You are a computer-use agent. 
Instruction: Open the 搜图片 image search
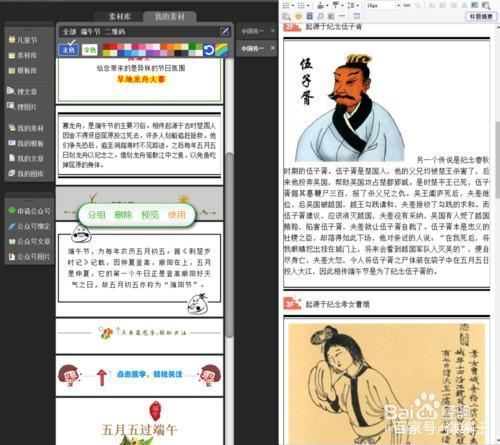pyautogui.click(x=22, y=107)
